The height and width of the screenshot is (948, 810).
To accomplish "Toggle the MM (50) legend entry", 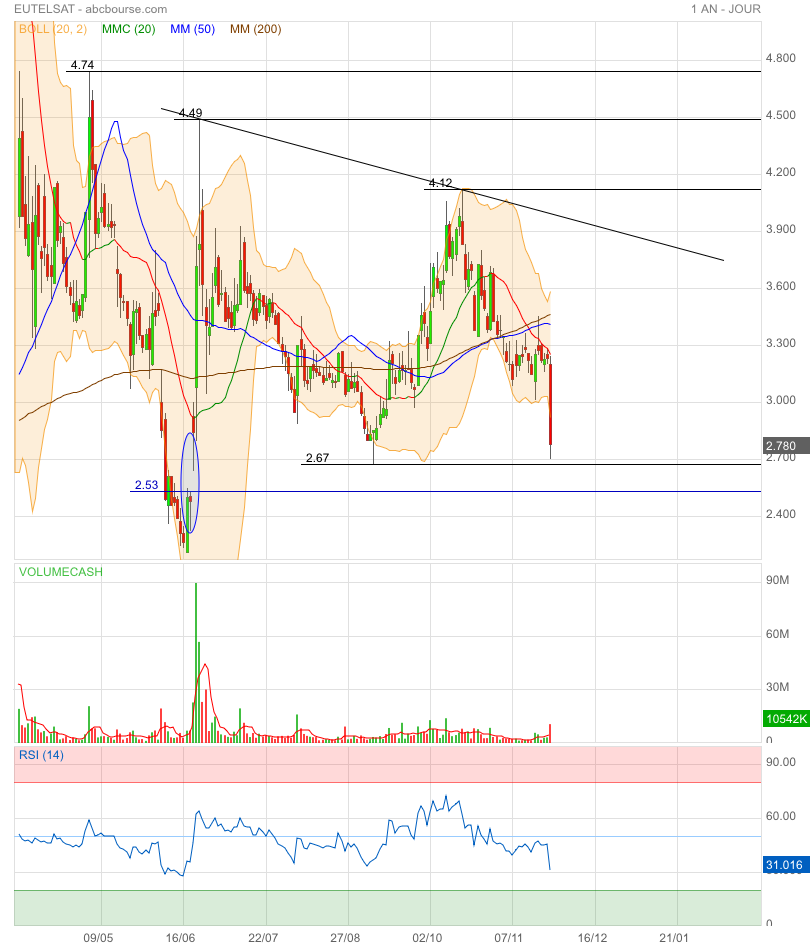I will click(194, 29).
